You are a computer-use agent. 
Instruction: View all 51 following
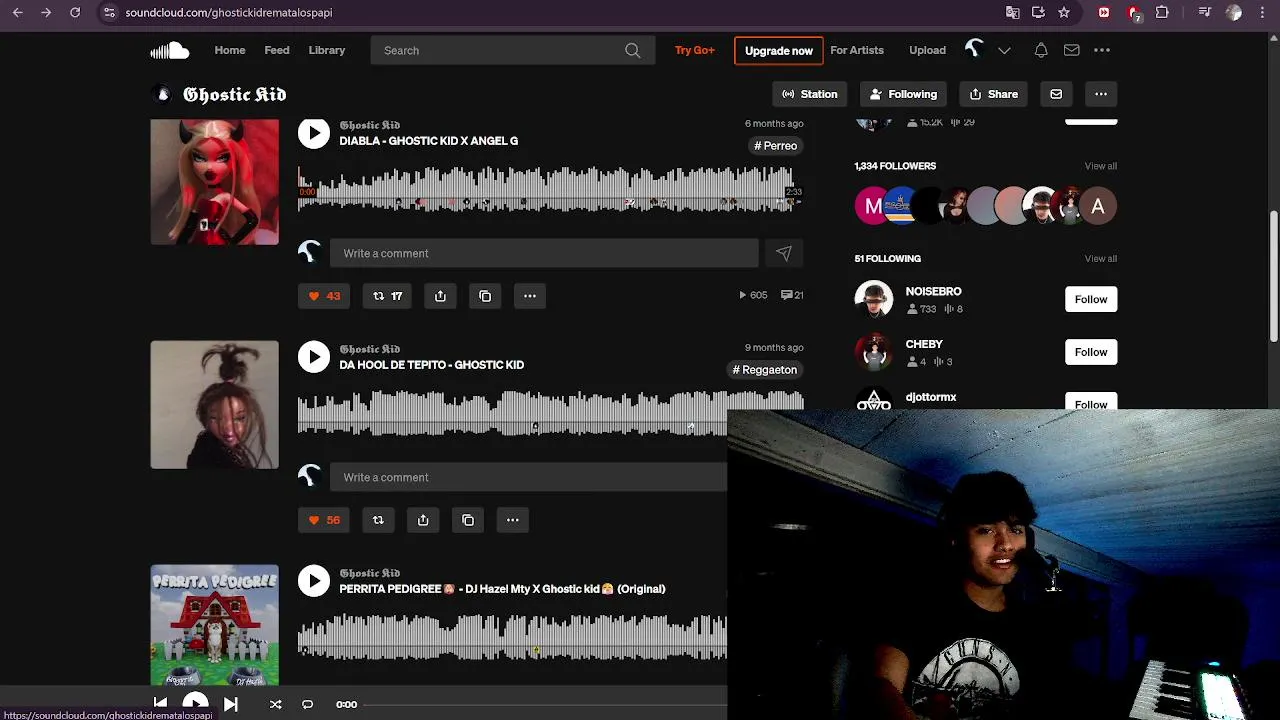[x=1100, y=259]
